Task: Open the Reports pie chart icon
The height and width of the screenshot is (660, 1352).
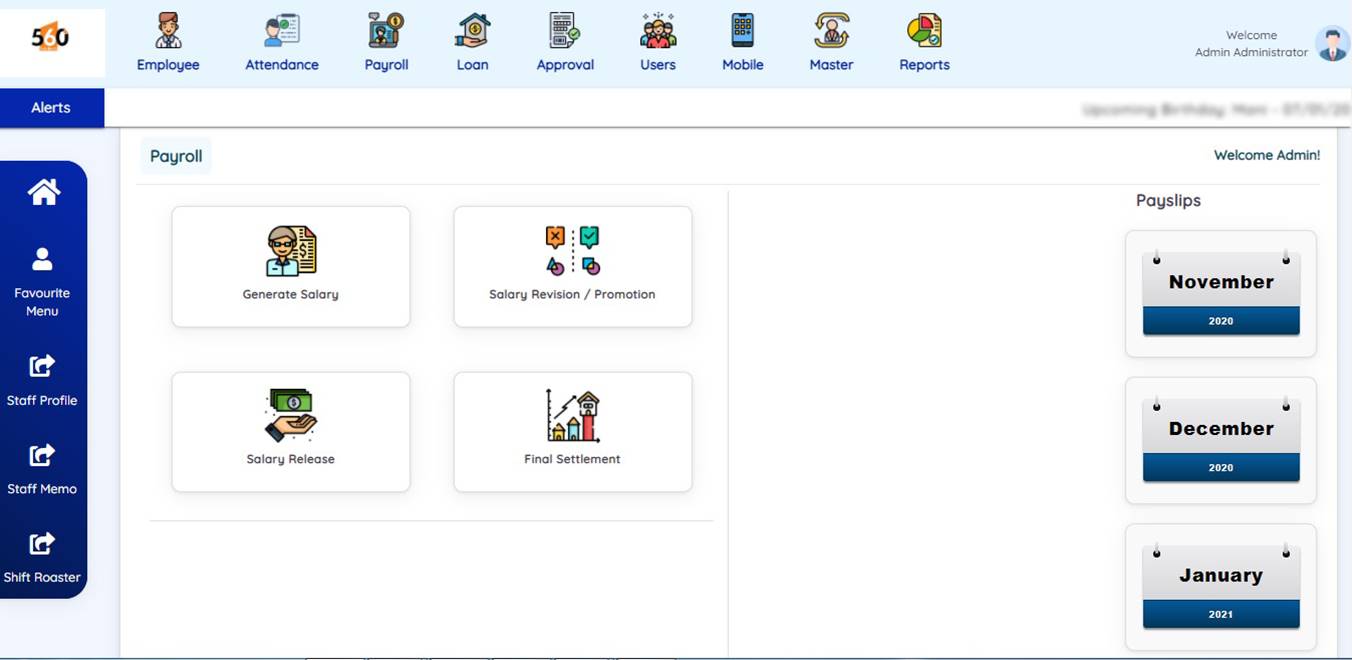Action: [924, 32]
